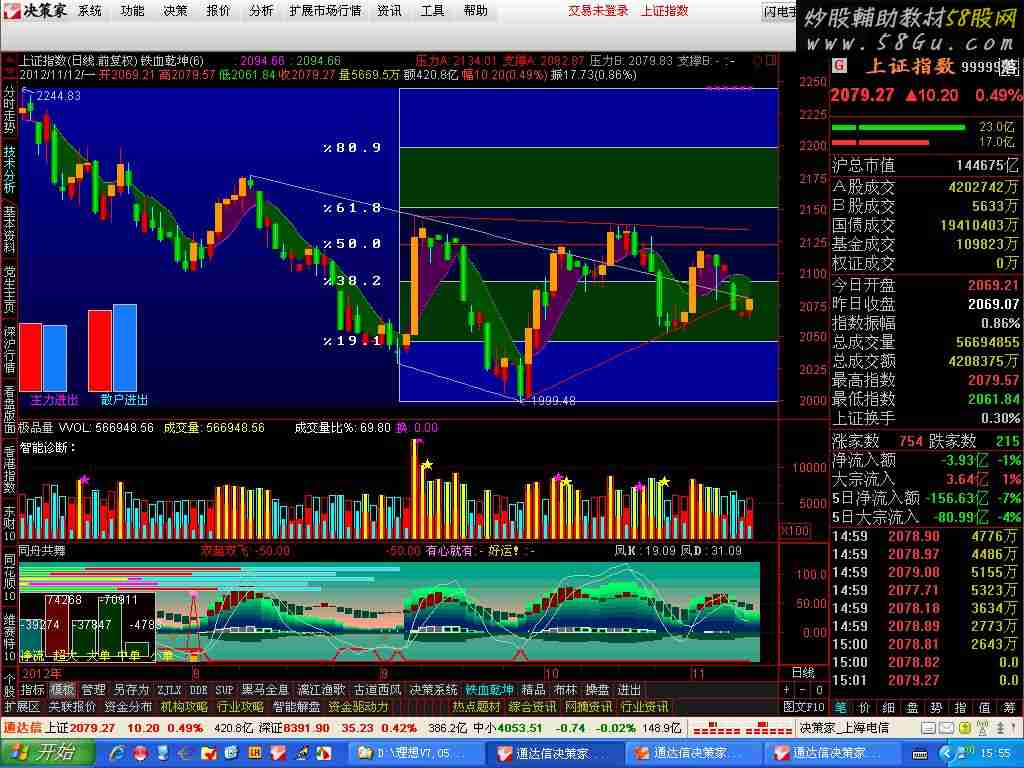Click the taskbar clock showing 15:55
This screenshot has height=768, width=1024.
[x=997, y=754]
